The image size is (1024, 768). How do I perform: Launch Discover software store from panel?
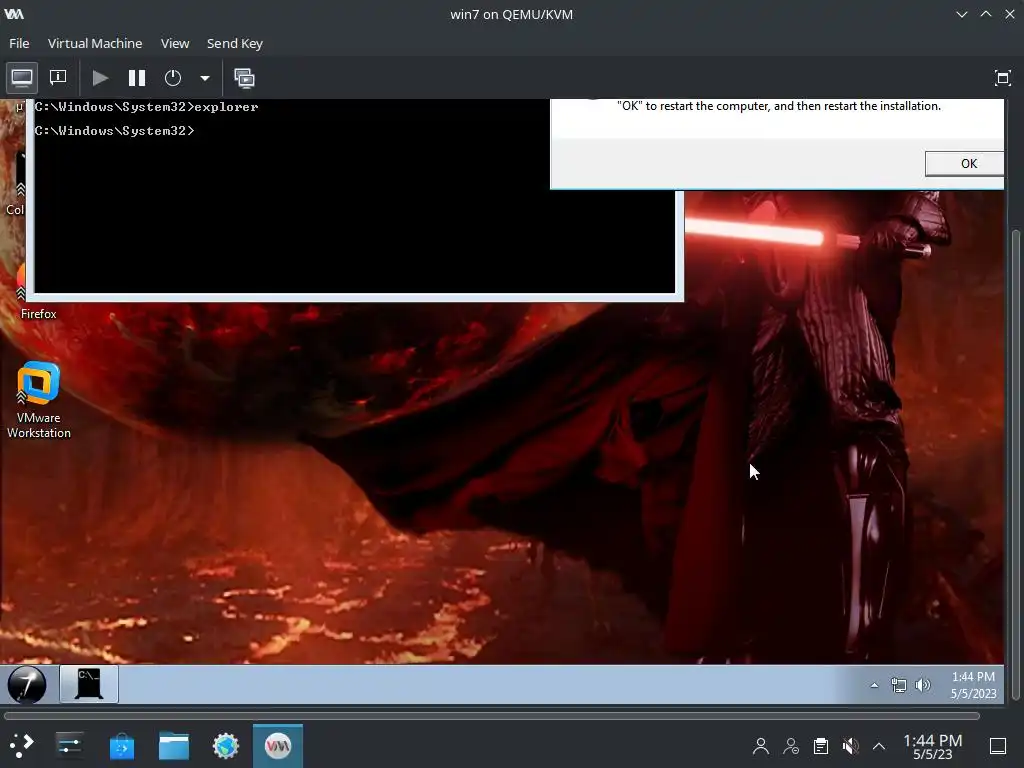coord(121,746)
